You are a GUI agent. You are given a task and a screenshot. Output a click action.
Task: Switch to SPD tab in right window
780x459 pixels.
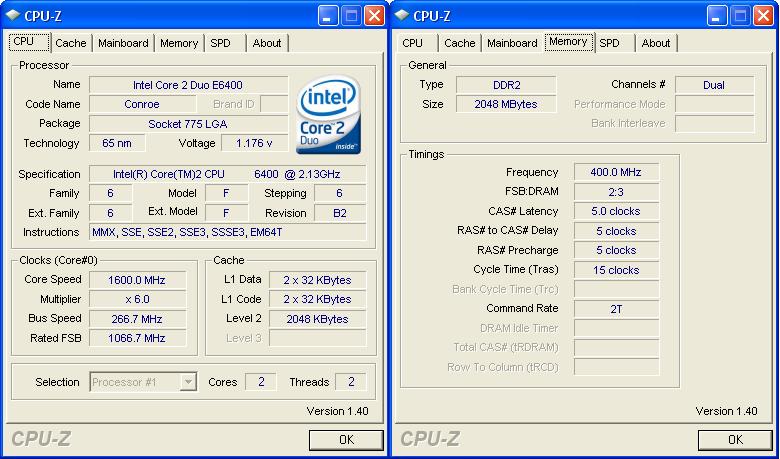pos(609,43)
